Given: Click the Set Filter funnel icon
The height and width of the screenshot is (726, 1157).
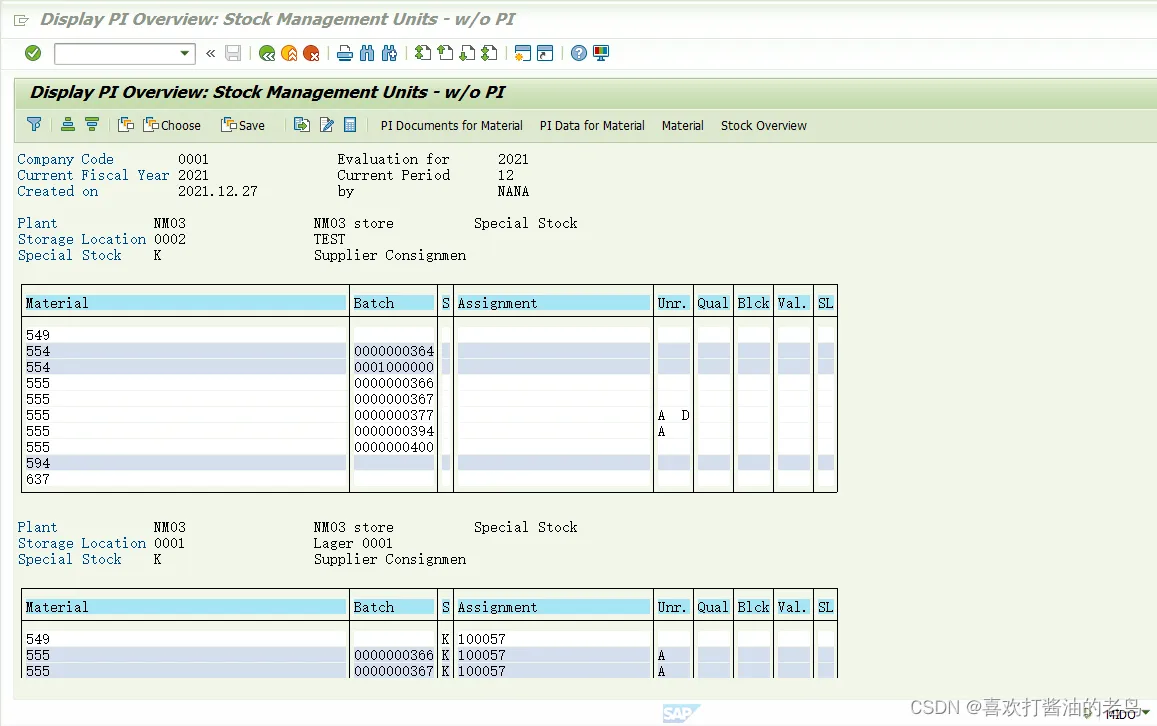Looking at the screenshot, I should click(34, 125).
